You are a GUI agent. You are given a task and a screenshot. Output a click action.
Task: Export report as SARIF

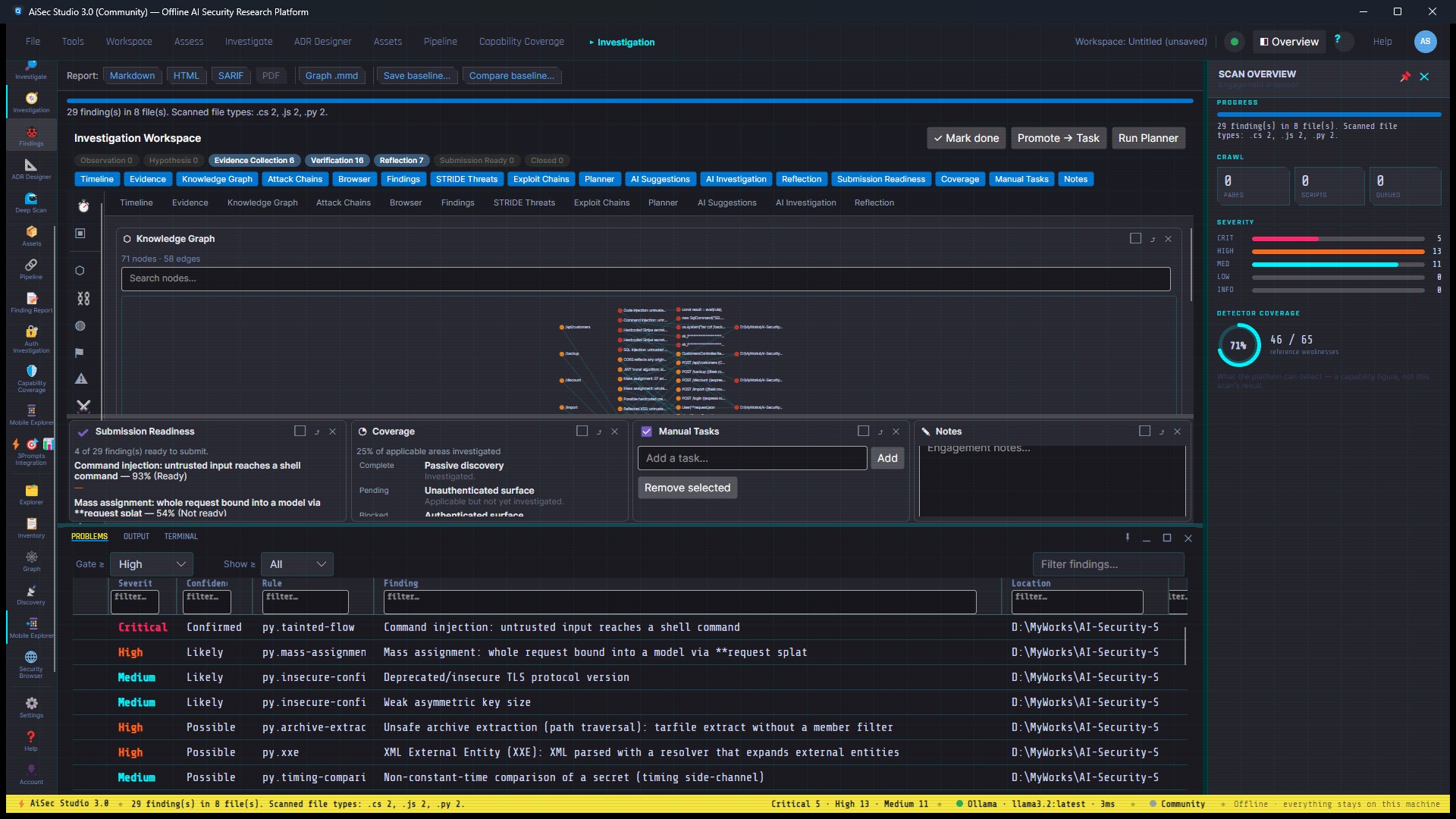231,76
